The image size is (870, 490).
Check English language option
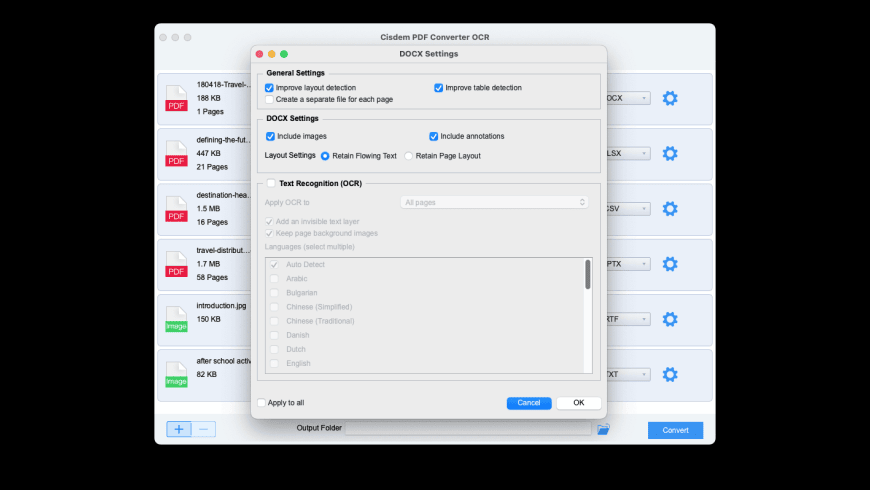274,363
